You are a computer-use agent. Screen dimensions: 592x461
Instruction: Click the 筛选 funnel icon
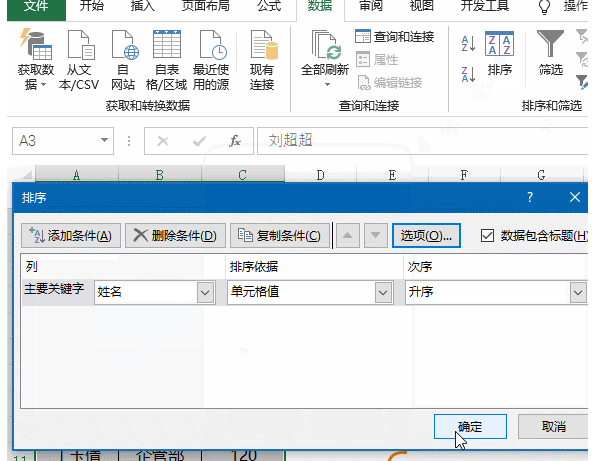(550, 43)
